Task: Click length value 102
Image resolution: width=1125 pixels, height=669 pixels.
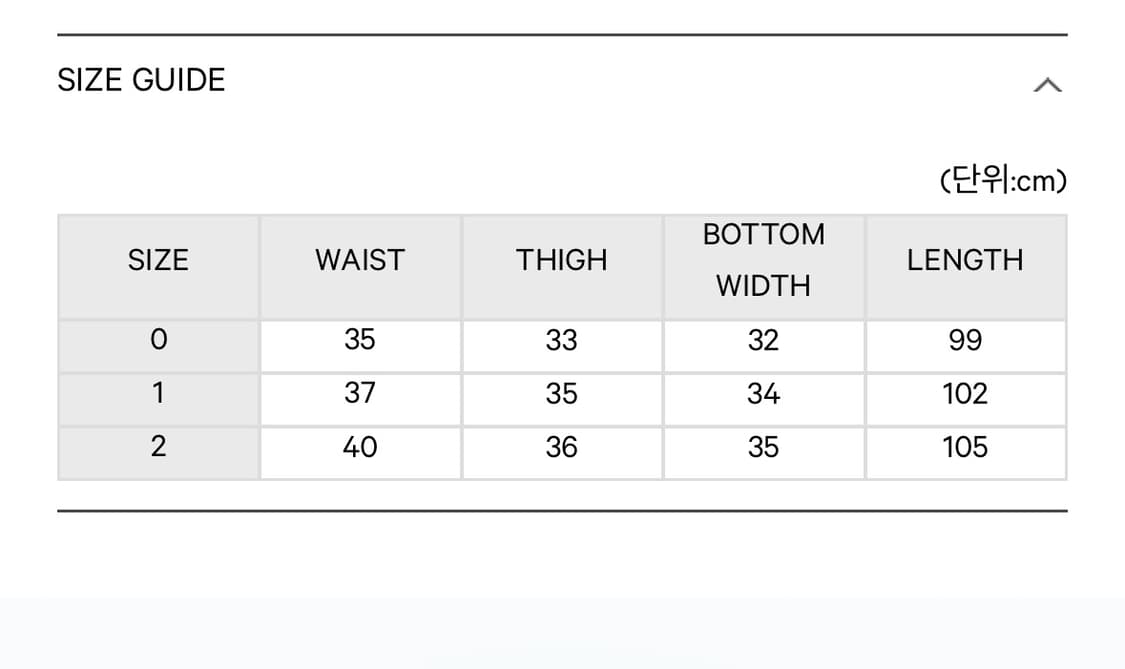Action: 965,393
